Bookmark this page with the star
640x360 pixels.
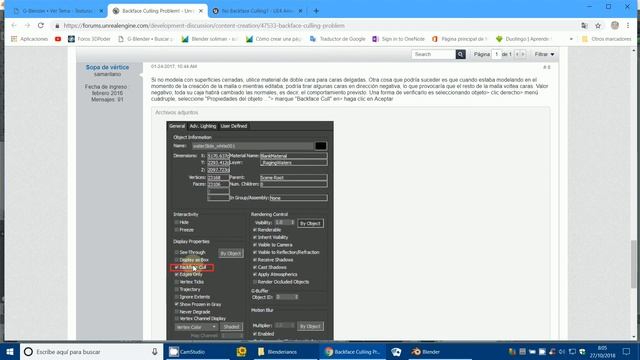(x=598, y=25)
